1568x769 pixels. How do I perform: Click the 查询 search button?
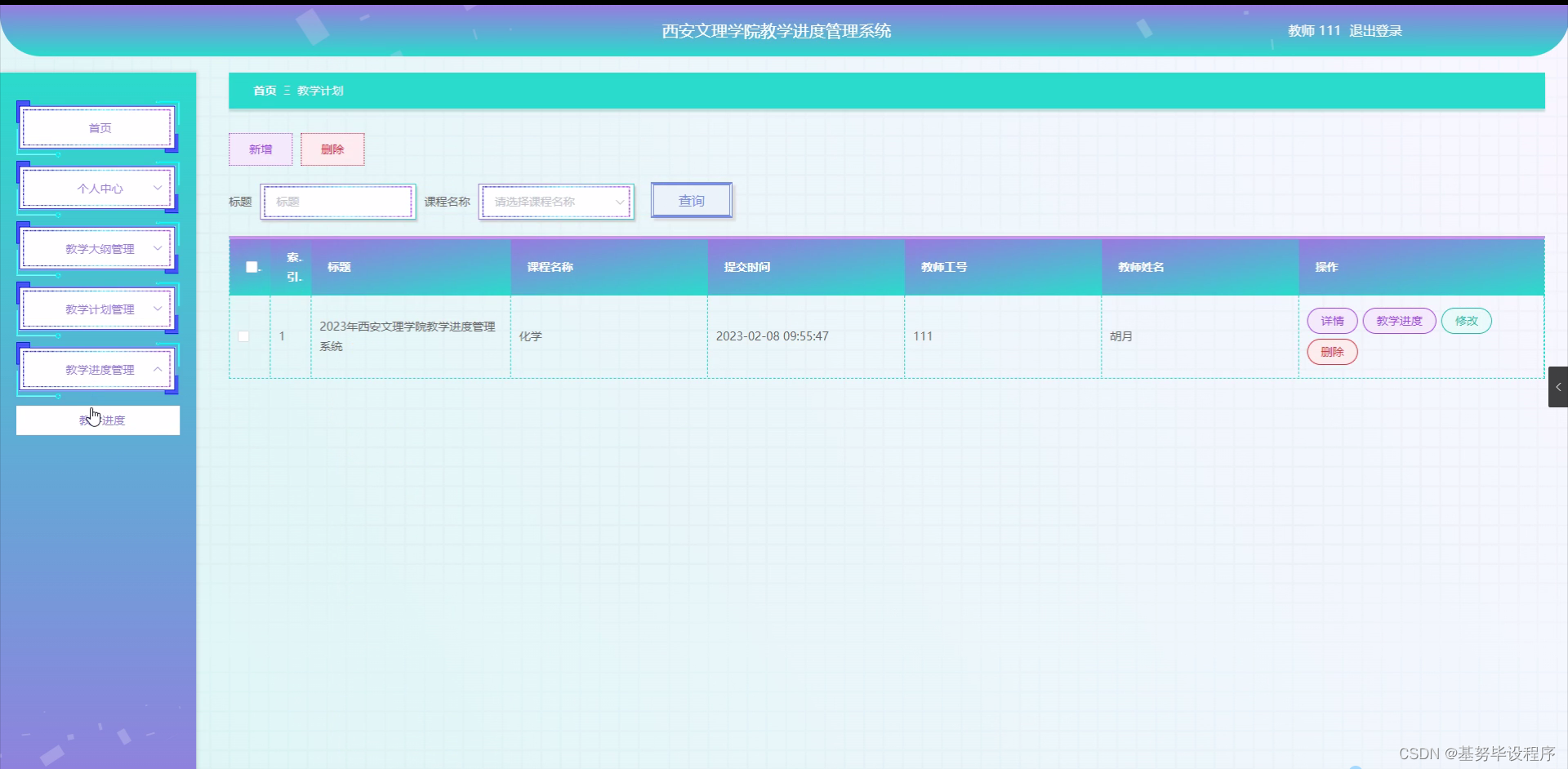(x=691, y=201)
